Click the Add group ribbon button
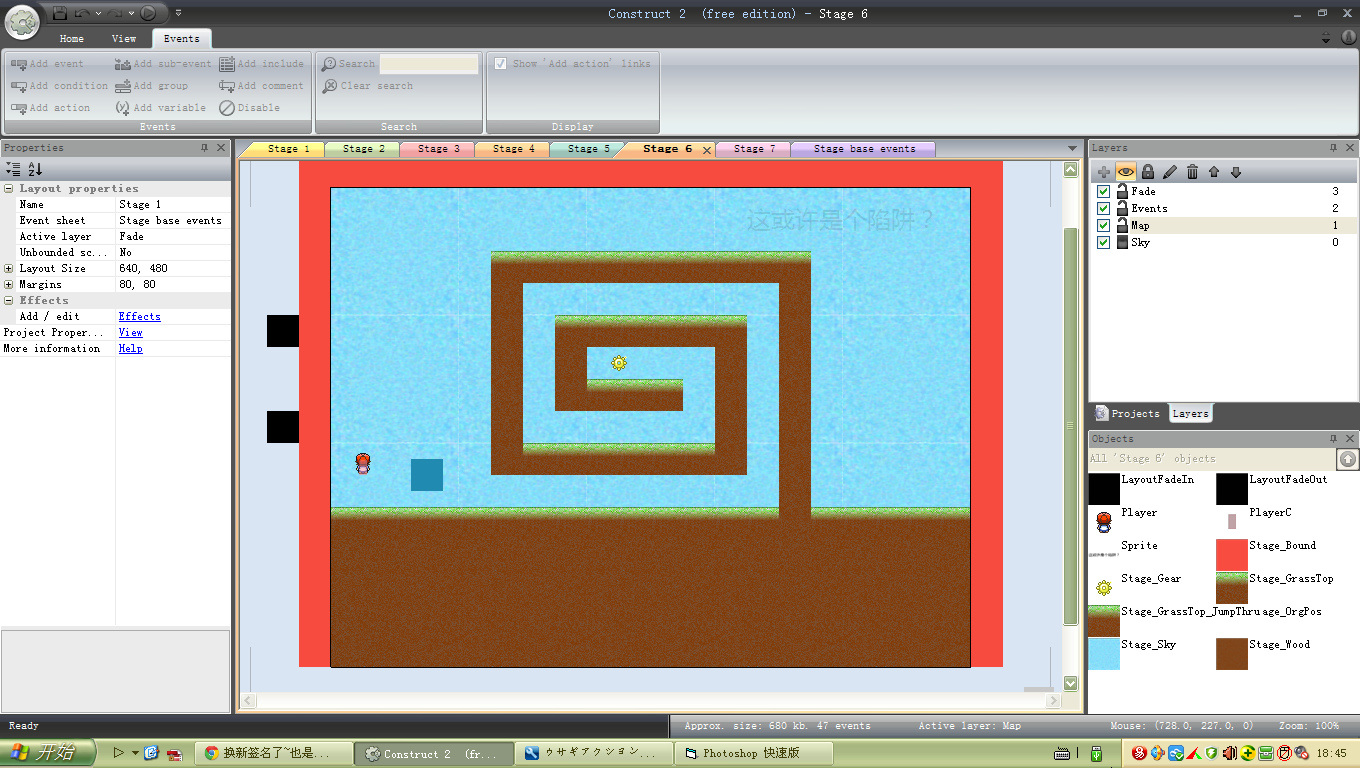Viewport: 1360px width, 768px height. point(151,86)
